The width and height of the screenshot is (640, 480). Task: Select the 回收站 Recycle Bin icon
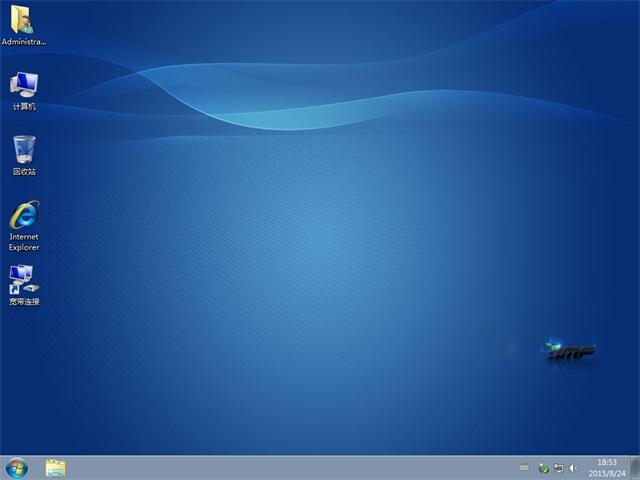point(24,149)
